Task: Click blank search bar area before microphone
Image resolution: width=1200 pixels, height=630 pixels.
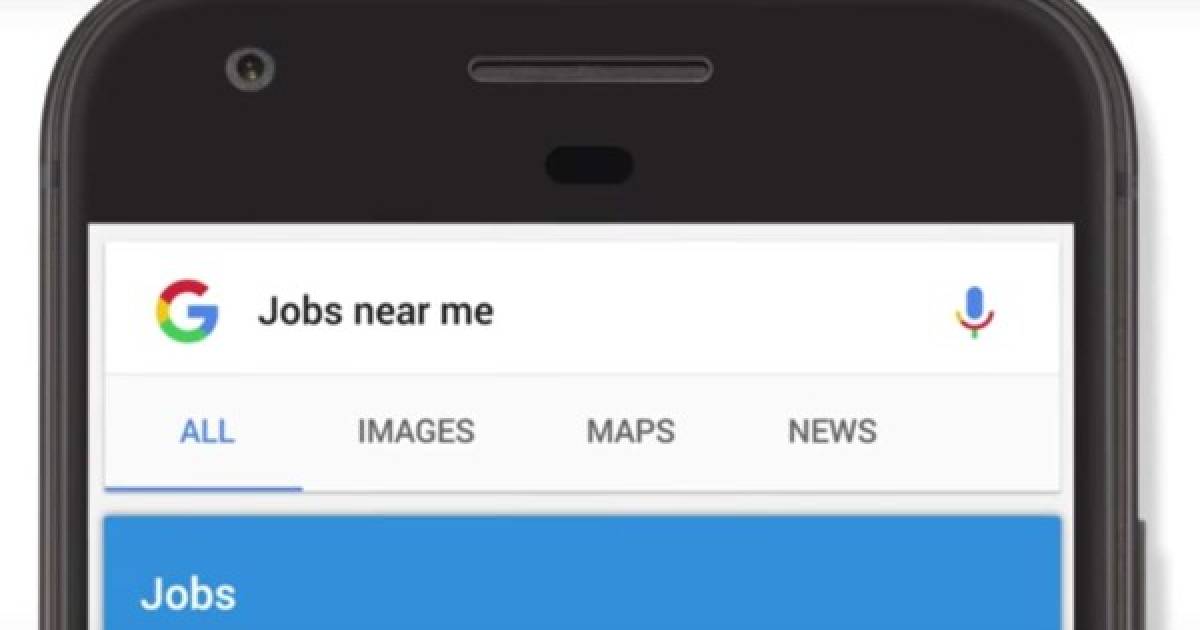Action: [x=720, y=312]
